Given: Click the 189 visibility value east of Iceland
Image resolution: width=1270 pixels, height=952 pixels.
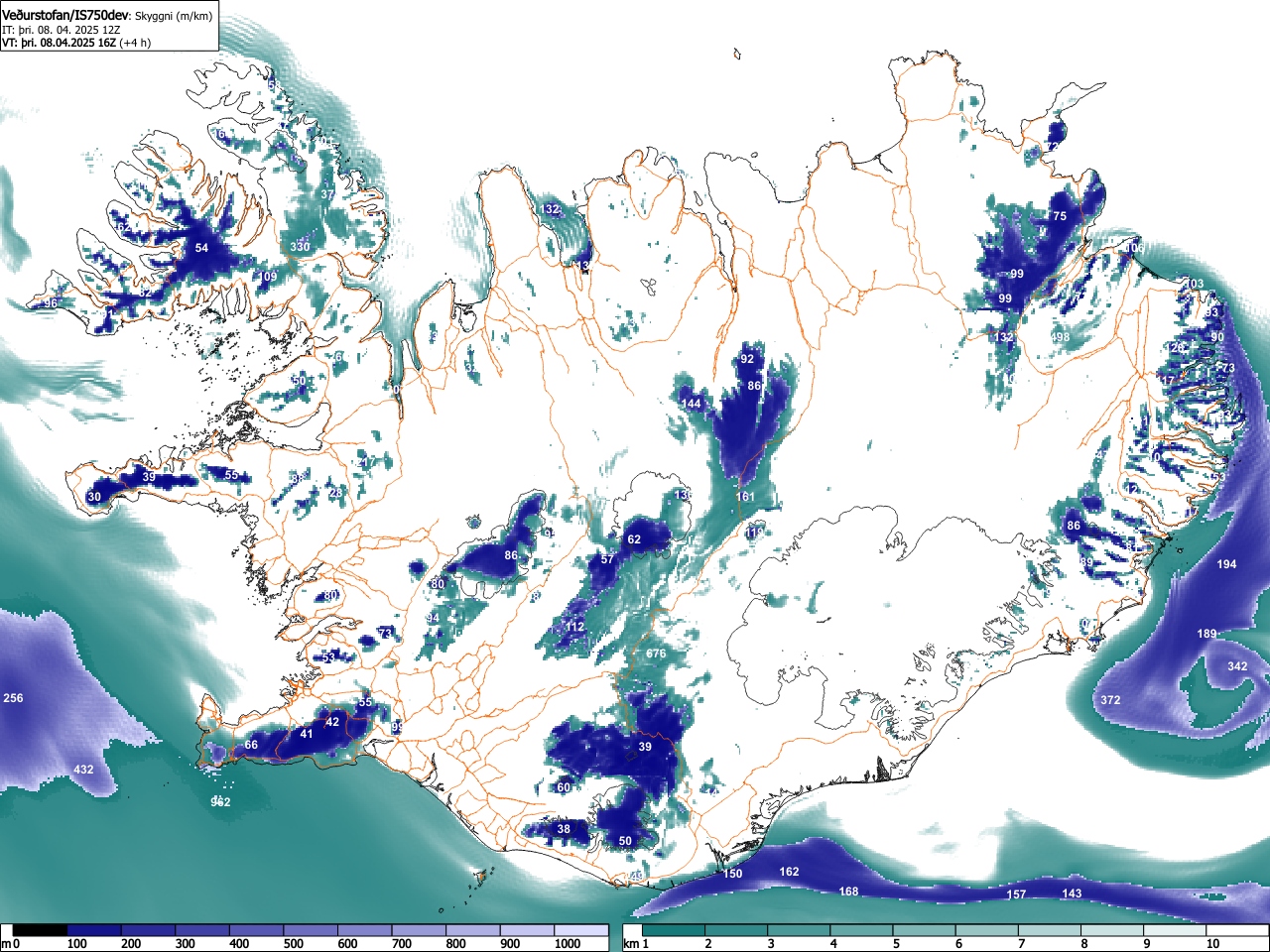Looking at the screenshot, I should tap(1206, 634).
